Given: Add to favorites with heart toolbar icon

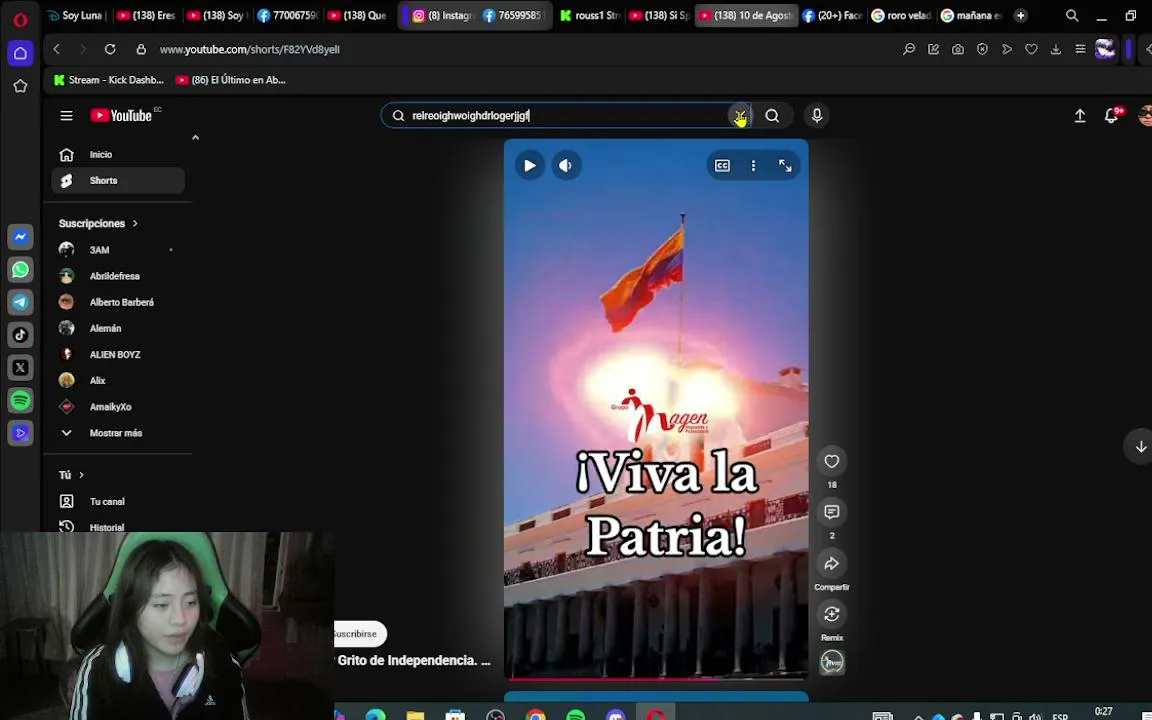Looking at the screenshot, I should (x=1032, y=49).
